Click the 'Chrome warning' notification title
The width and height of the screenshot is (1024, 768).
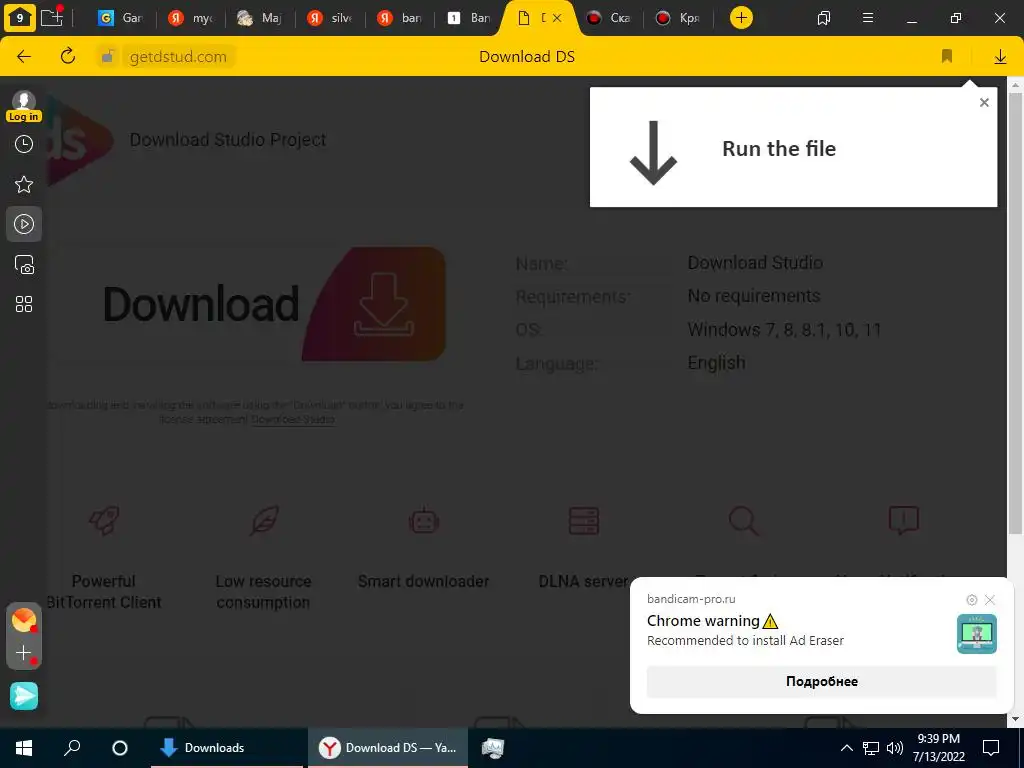click(712, 620)
